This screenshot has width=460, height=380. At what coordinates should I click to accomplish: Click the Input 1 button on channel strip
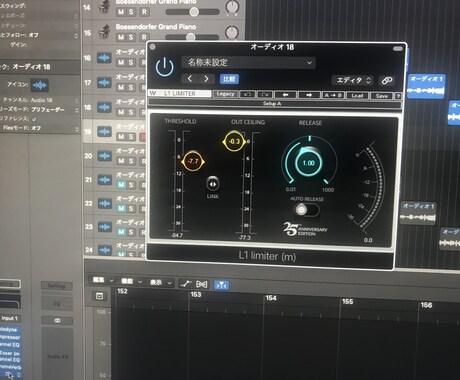9,318
